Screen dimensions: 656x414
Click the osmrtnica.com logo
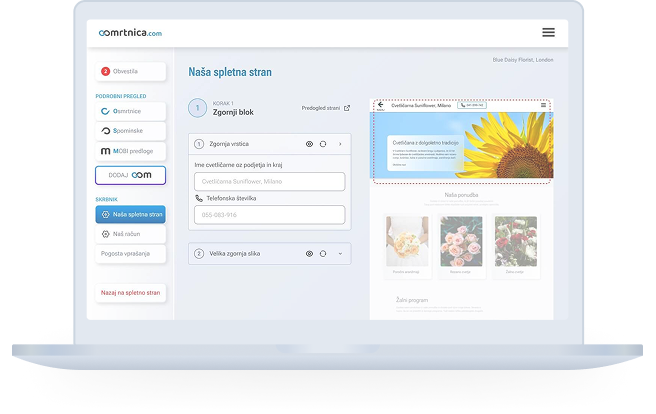click(x=130, y=33)
